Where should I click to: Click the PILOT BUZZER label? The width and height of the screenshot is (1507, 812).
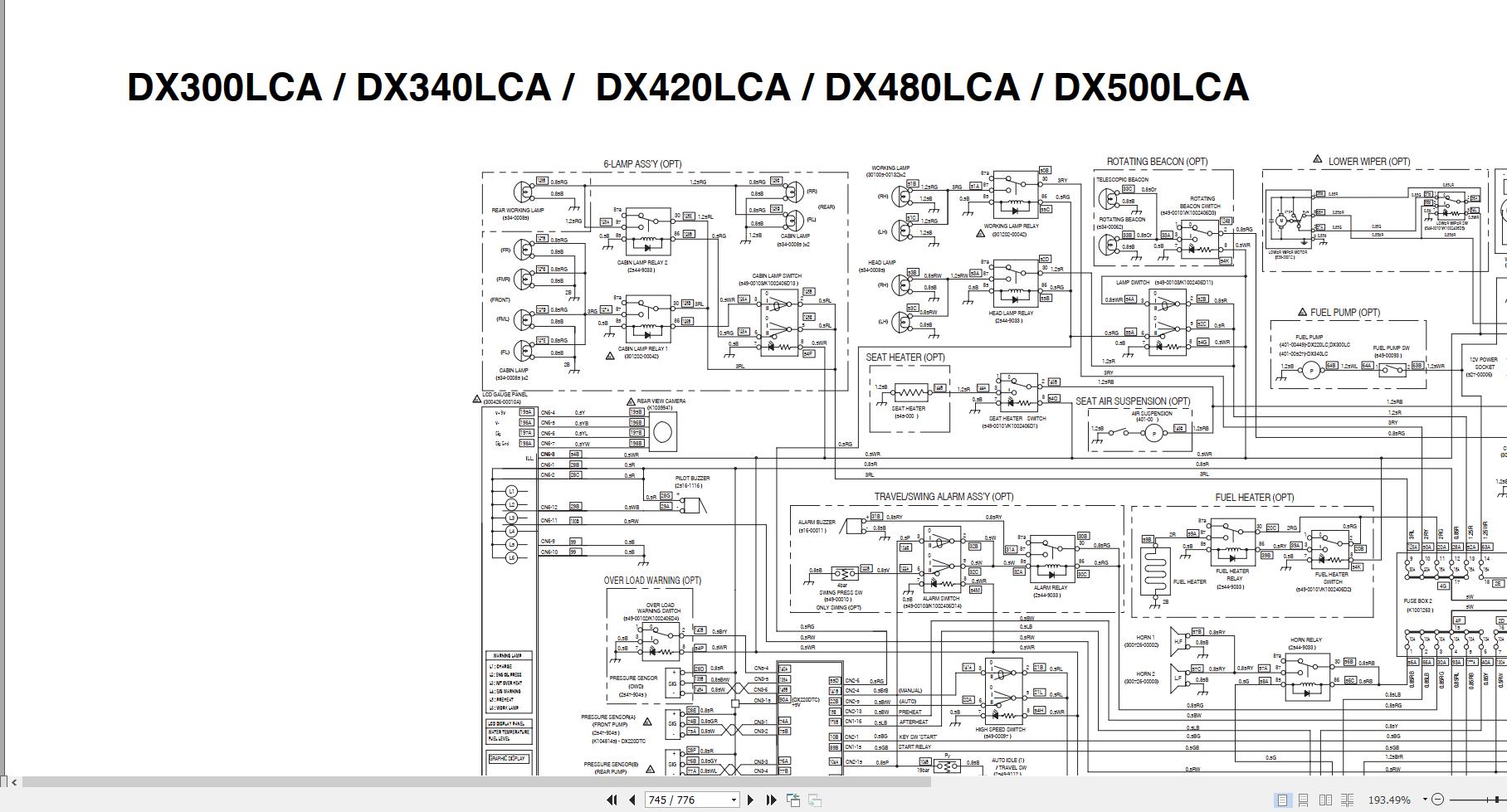point(692,479)
